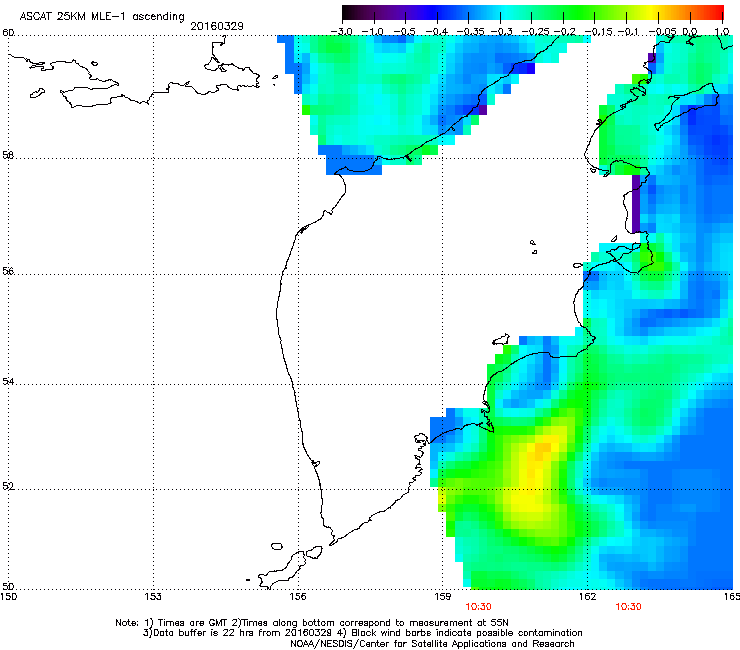Pick the -0.05 color scale label
This screenshot has height=650, width=740.
663,32
